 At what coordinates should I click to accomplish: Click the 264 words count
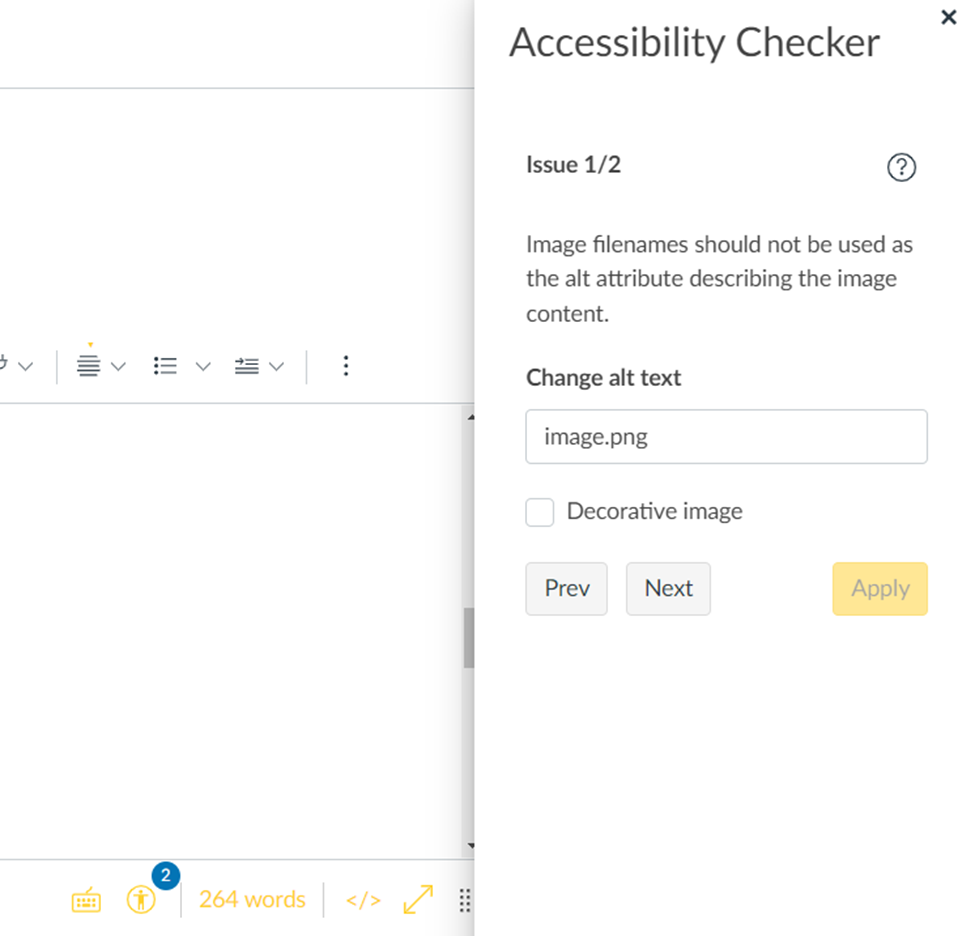(x=252, y=899)
